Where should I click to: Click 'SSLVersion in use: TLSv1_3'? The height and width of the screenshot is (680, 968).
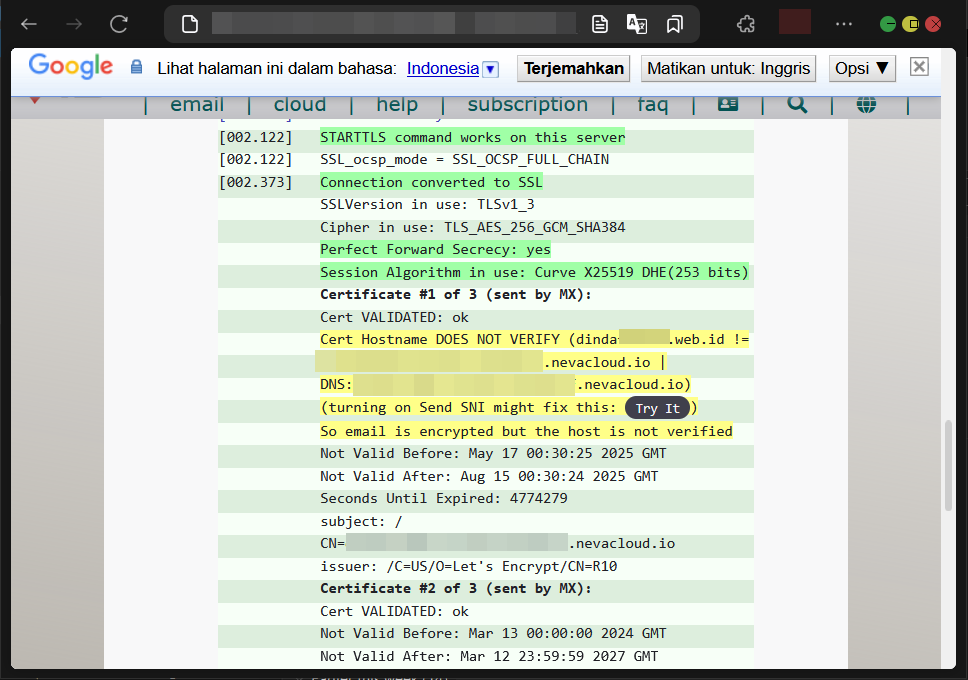click(427, 204)
